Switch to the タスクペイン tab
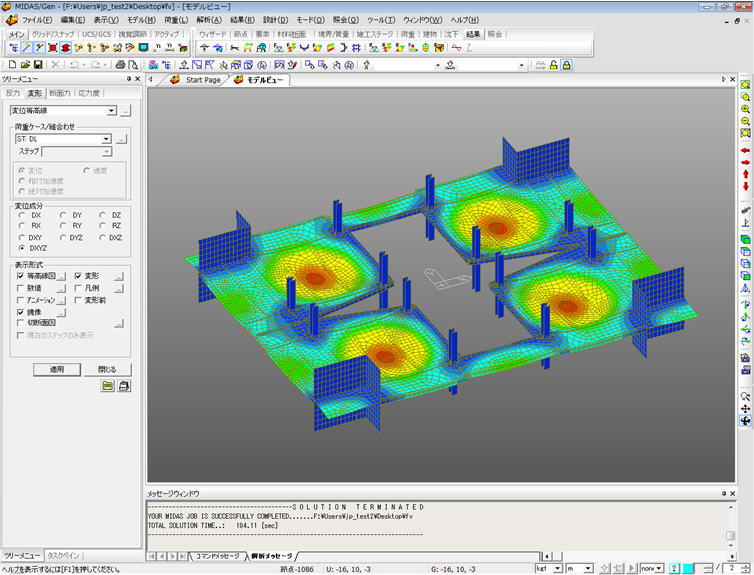754x575 pixels. point(63,555)
